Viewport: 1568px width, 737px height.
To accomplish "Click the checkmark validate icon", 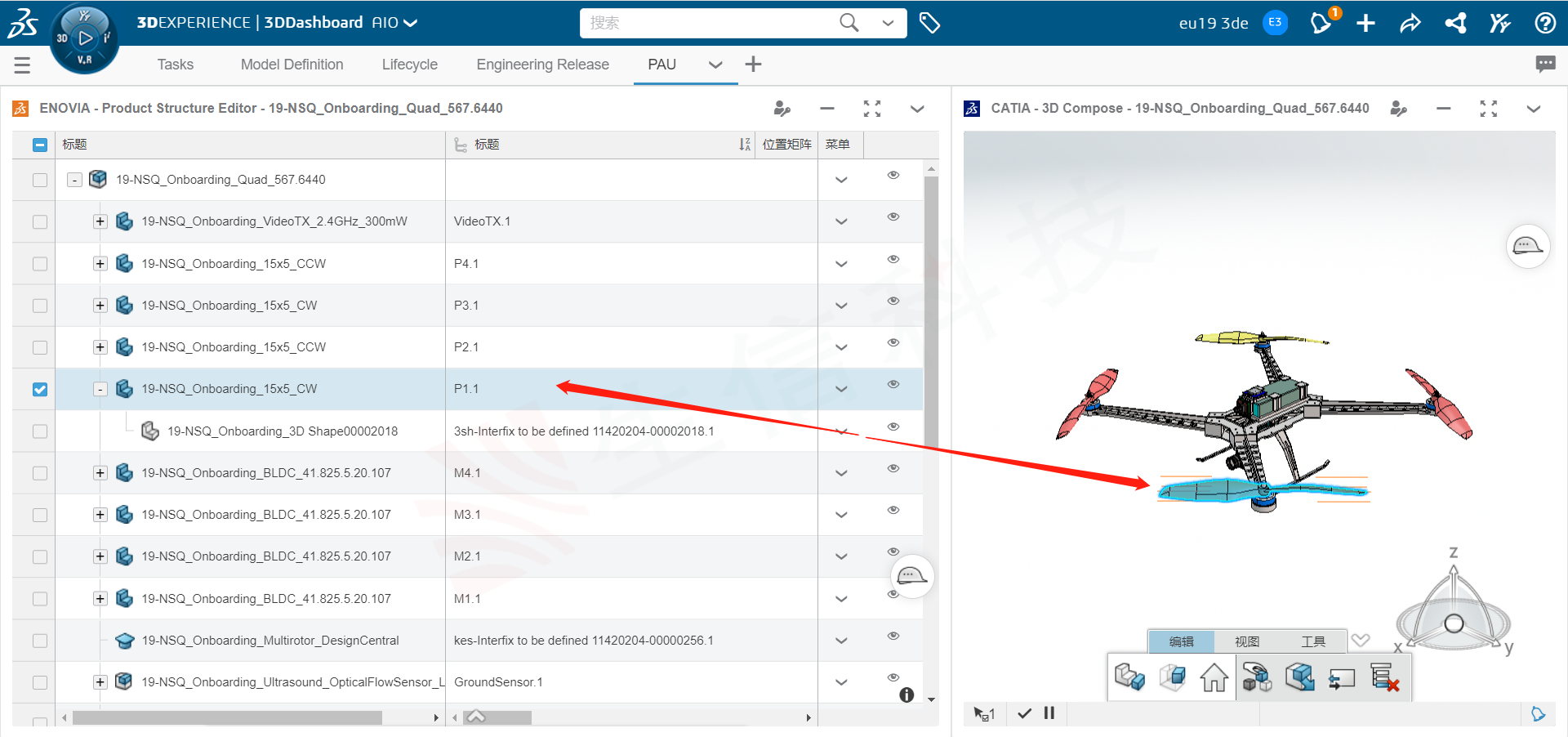I will coord(1024,713).
